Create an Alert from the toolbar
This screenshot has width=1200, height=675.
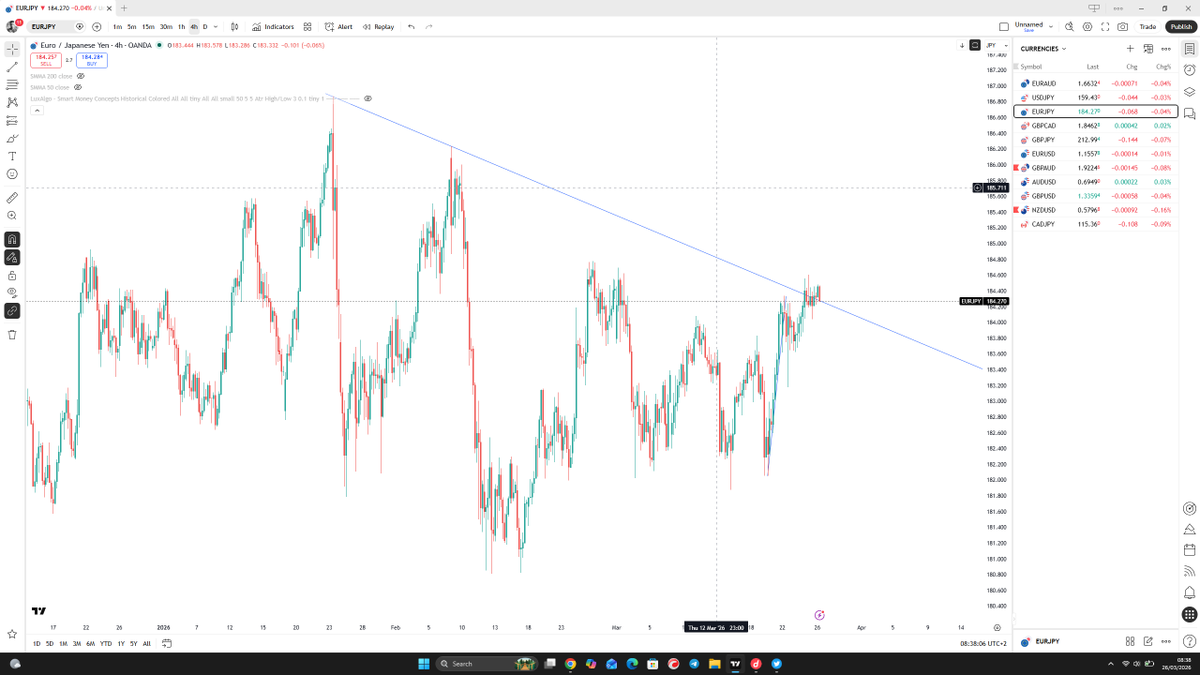(339, 27)
